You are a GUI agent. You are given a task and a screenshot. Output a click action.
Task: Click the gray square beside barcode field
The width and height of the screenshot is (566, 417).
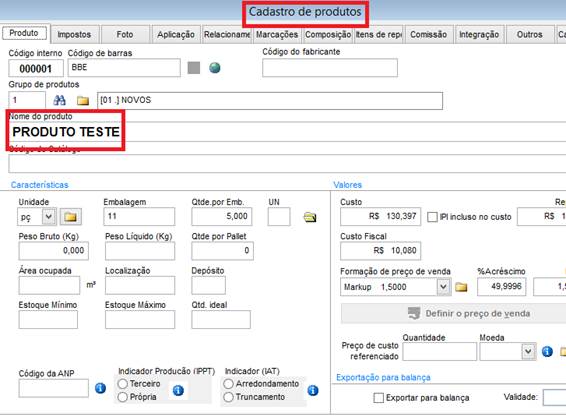[194, 68]
